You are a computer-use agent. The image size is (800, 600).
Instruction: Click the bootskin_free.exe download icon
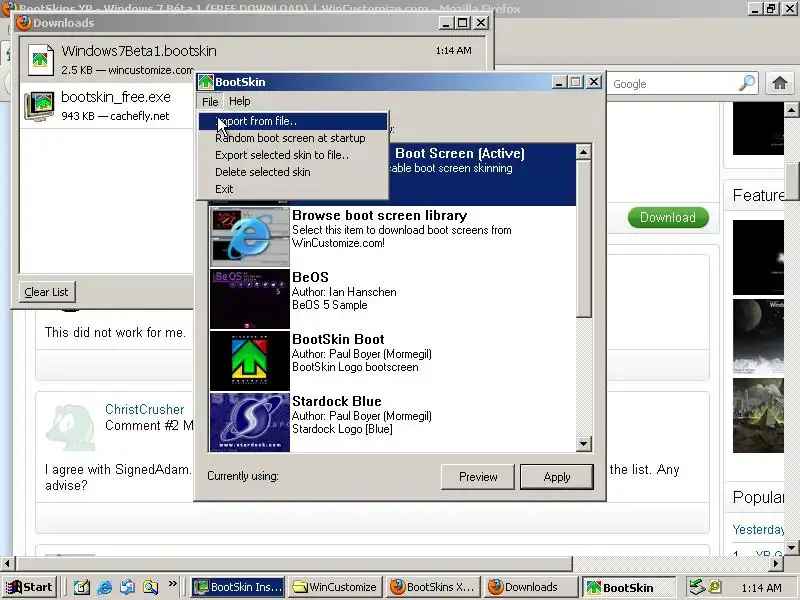[39, 106]
